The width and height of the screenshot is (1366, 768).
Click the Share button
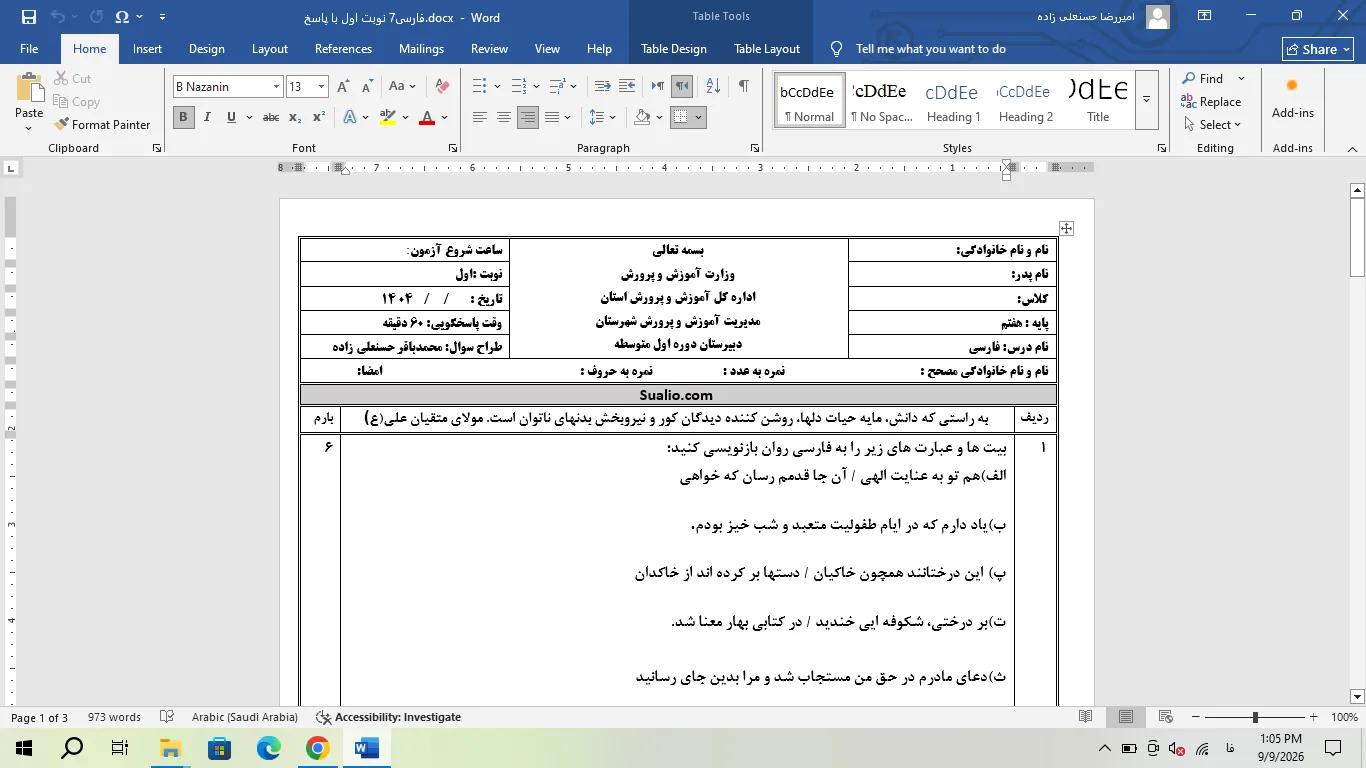[x=1318, y=49]
